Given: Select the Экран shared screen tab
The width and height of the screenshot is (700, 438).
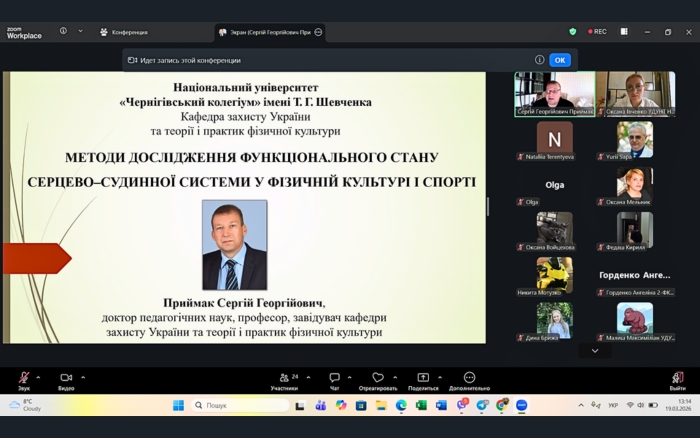Looking at the screenshot, I should [265, 32].
